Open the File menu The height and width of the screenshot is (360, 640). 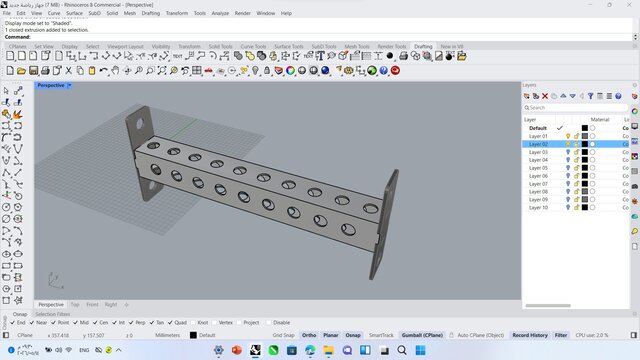pos(7,13)
